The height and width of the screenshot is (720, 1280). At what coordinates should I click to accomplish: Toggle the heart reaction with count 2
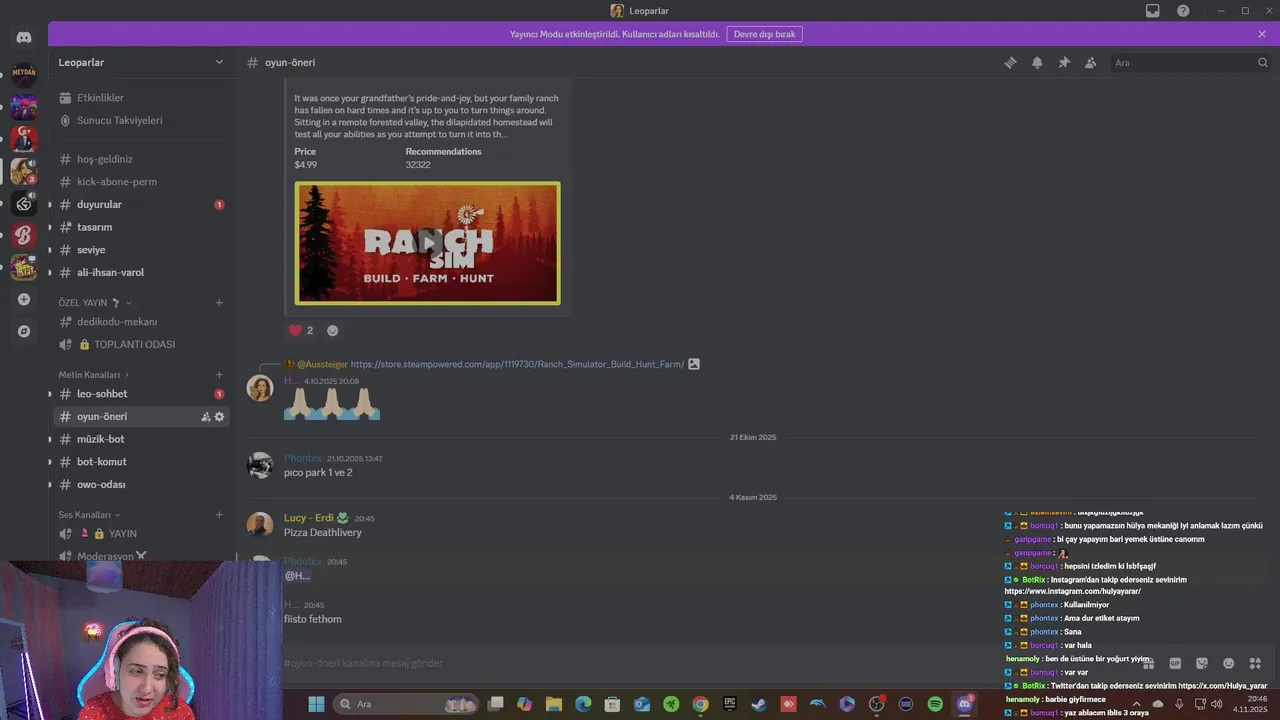click(x=301, y=330)
